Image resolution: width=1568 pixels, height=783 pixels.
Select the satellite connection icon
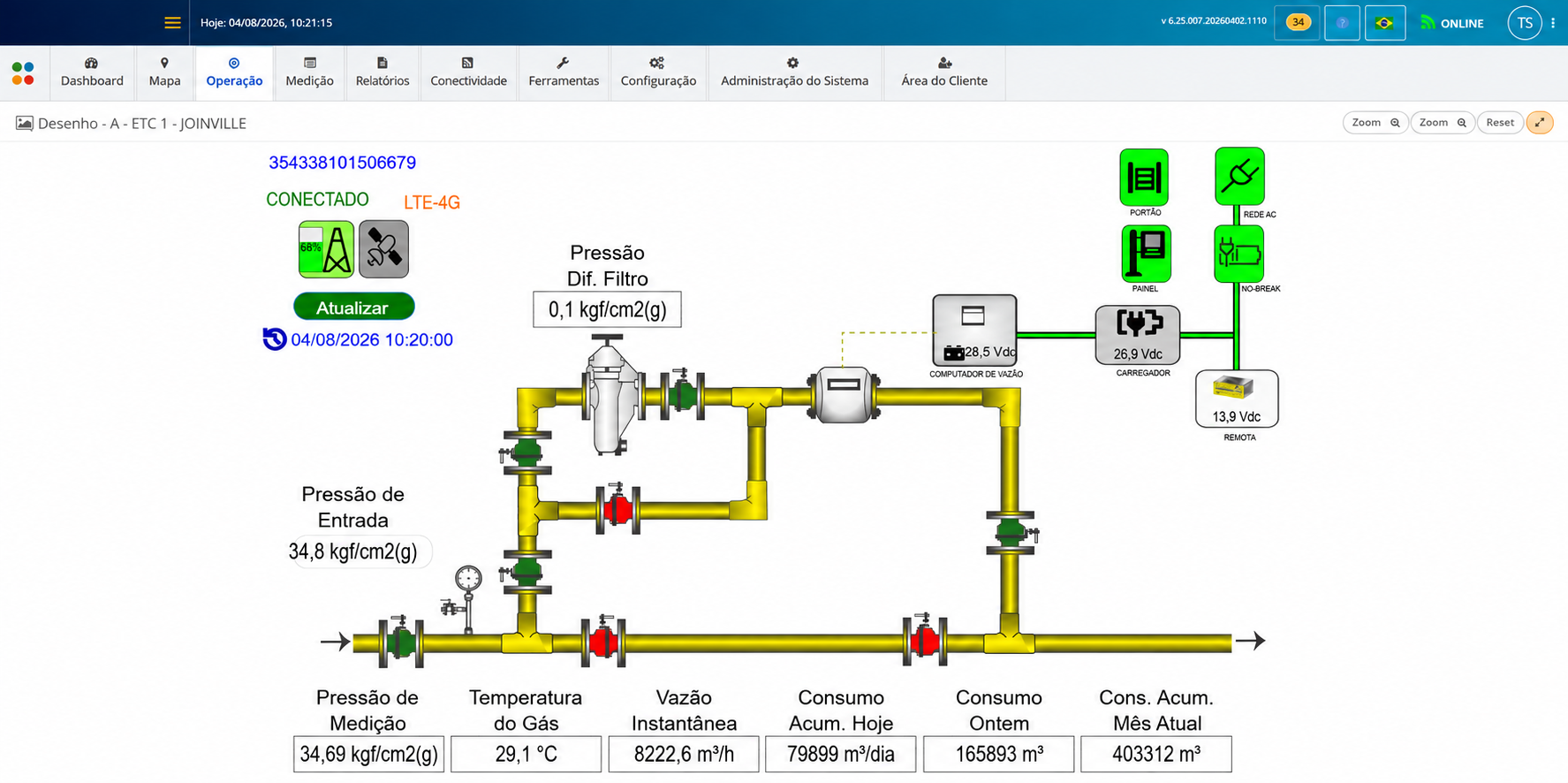coord(384,249)
